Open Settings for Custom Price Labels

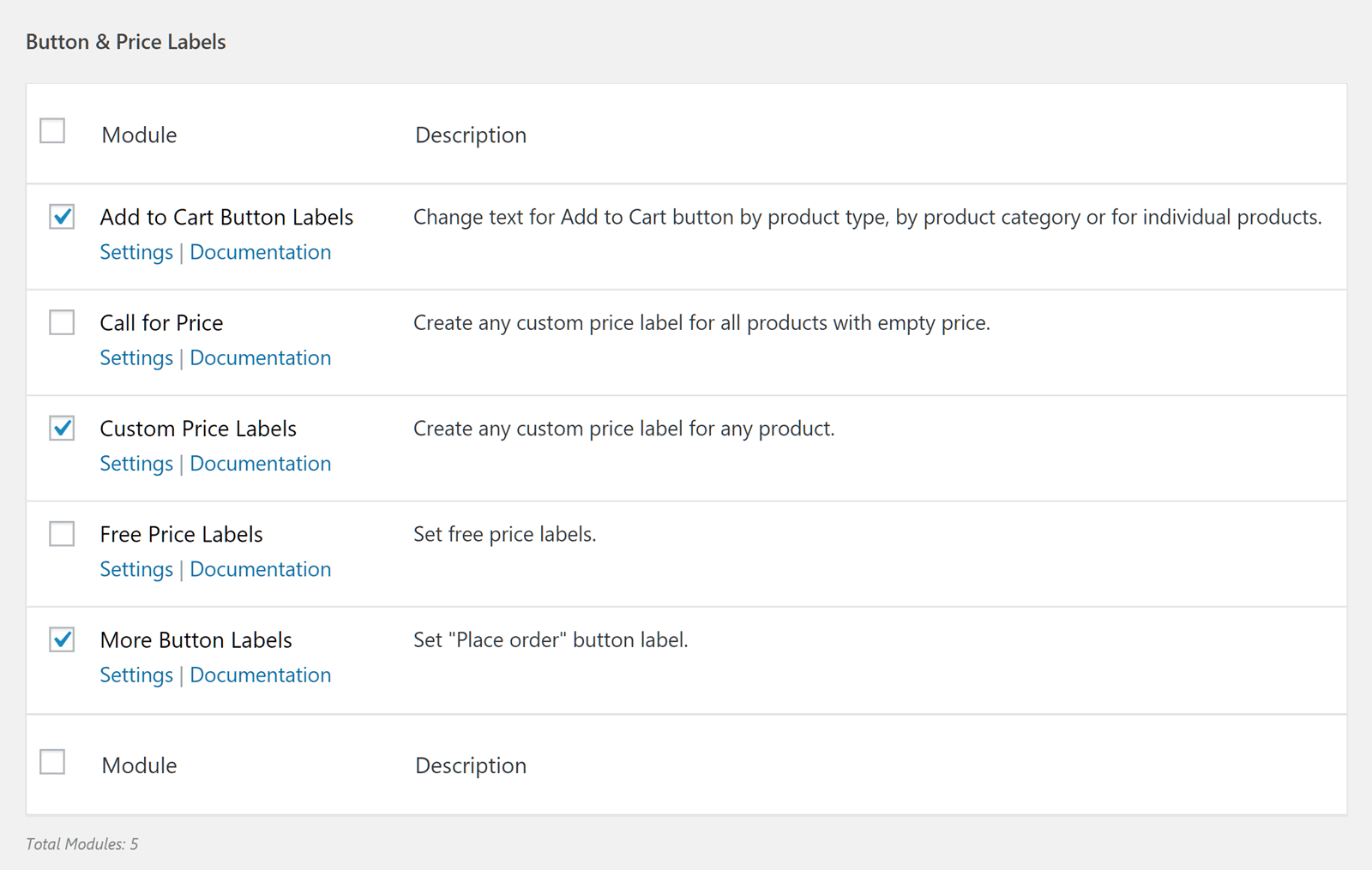tap(135, 463)
